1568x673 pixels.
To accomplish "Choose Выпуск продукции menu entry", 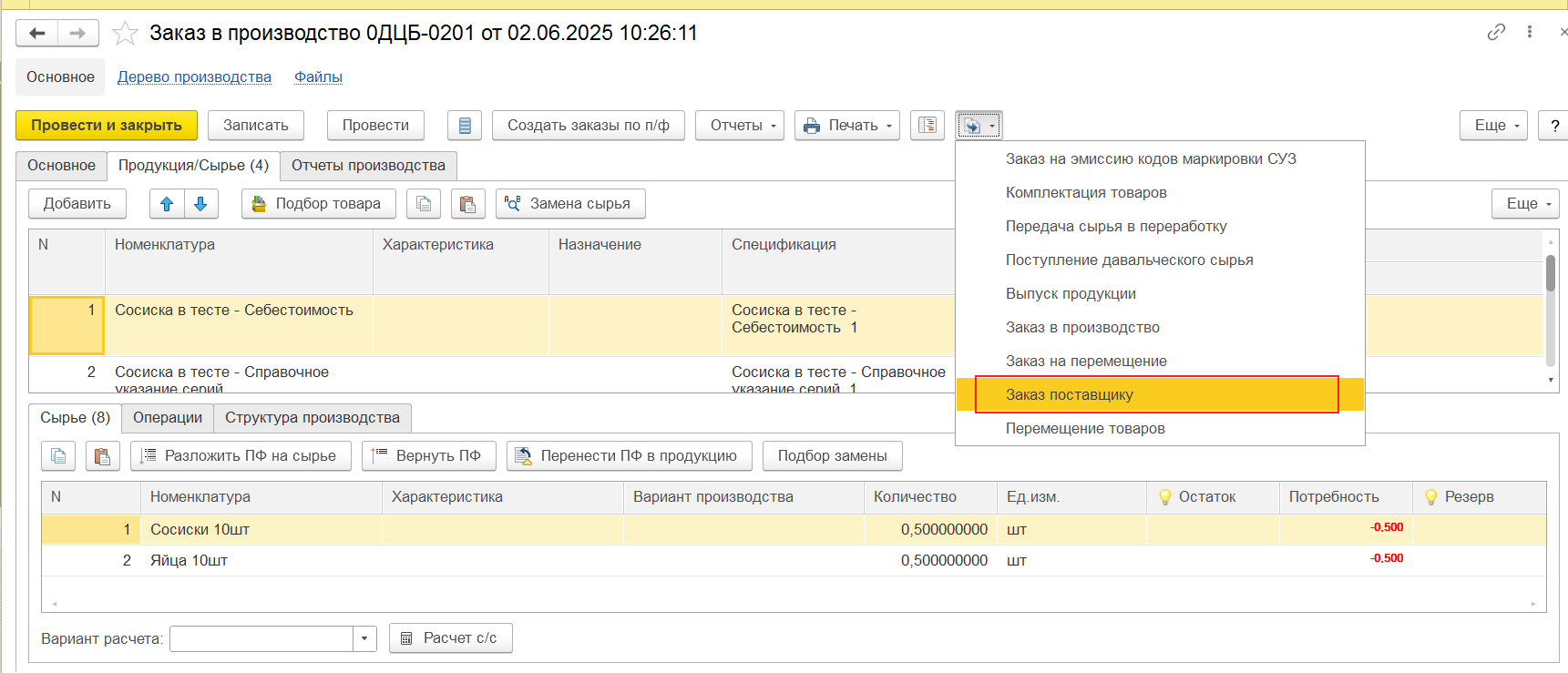I will click(1071, 294).
